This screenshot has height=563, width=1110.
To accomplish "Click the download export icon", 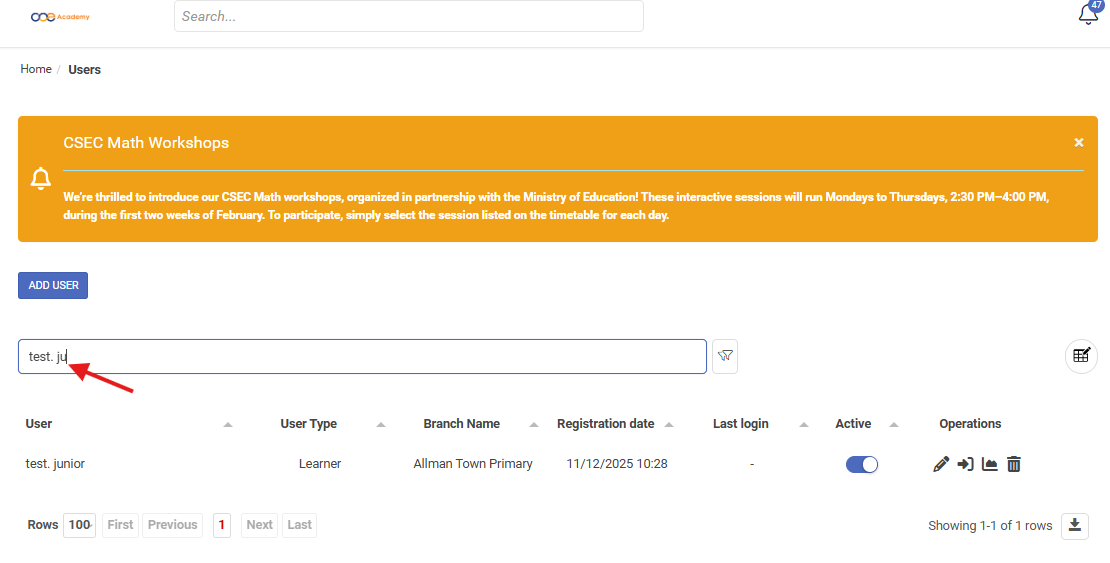I will [x=1075, y=525].
